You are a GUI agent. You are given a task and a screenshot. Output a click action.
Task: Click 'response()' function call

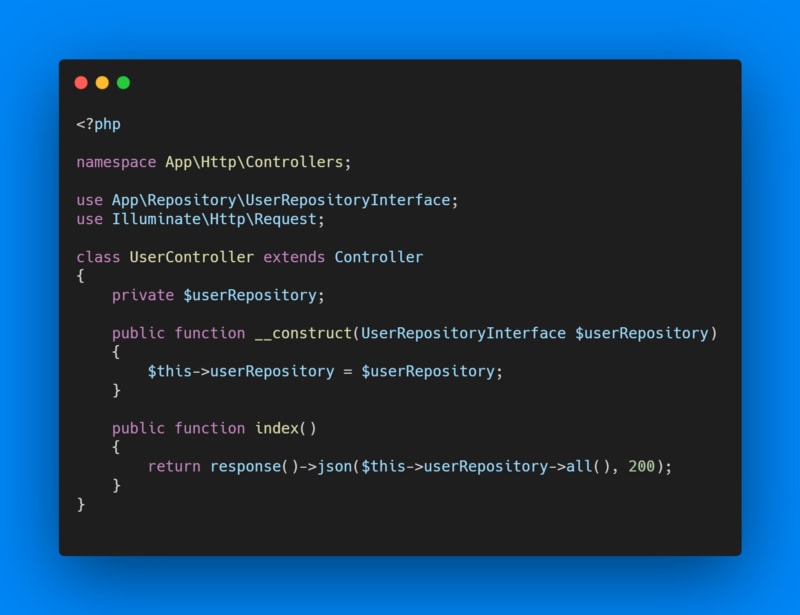[255, 466]
